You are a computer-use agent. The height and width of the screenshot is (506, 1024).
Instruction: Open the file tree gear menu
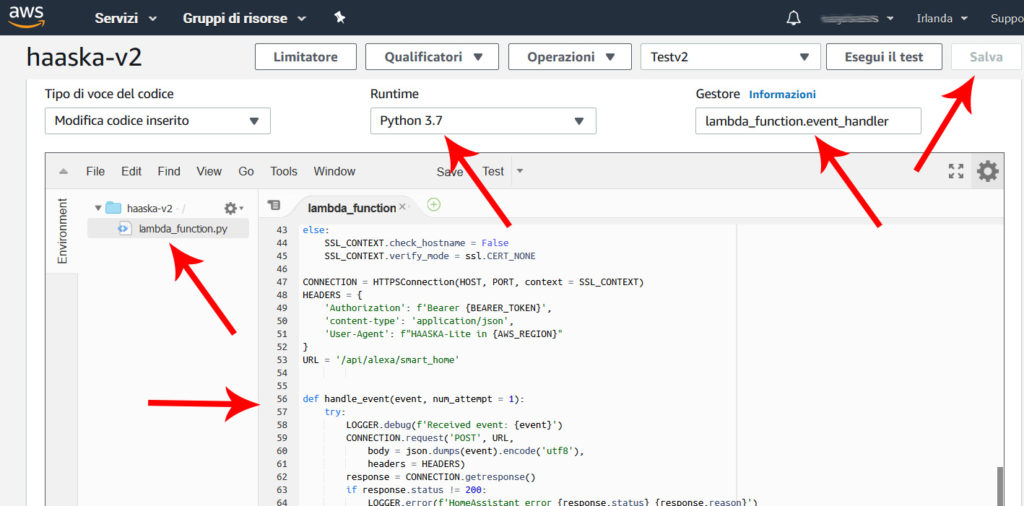point(233,208)
